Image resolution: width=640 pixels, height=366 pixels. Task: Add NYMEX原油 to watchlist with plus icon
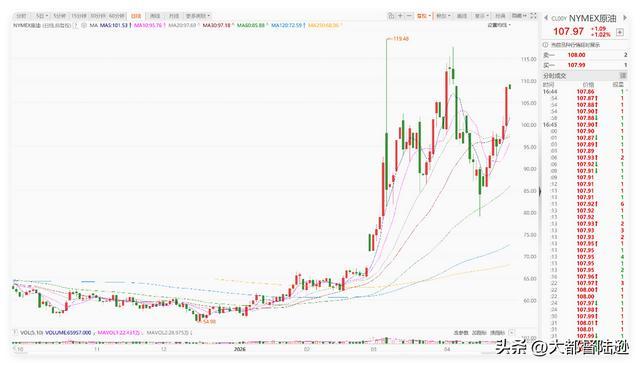click(620, 32)
